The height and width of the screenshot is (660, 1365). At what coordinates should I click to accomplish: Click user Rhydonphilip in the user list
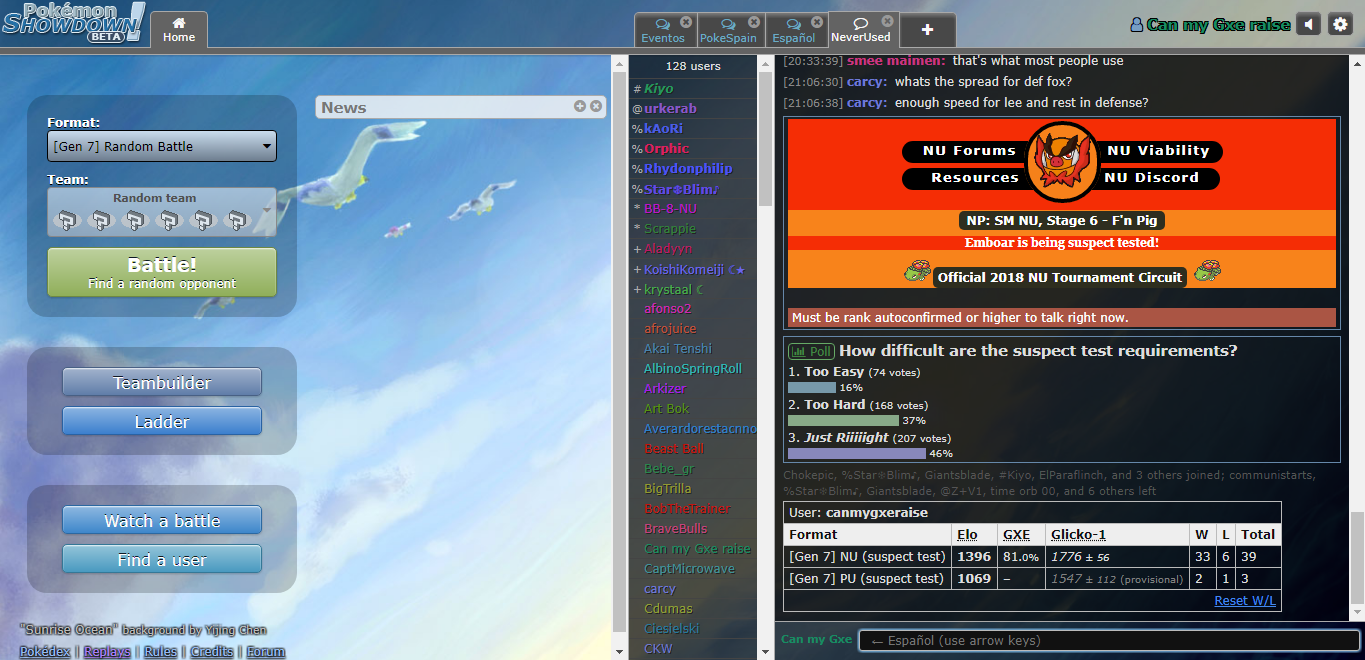(688, 169)
